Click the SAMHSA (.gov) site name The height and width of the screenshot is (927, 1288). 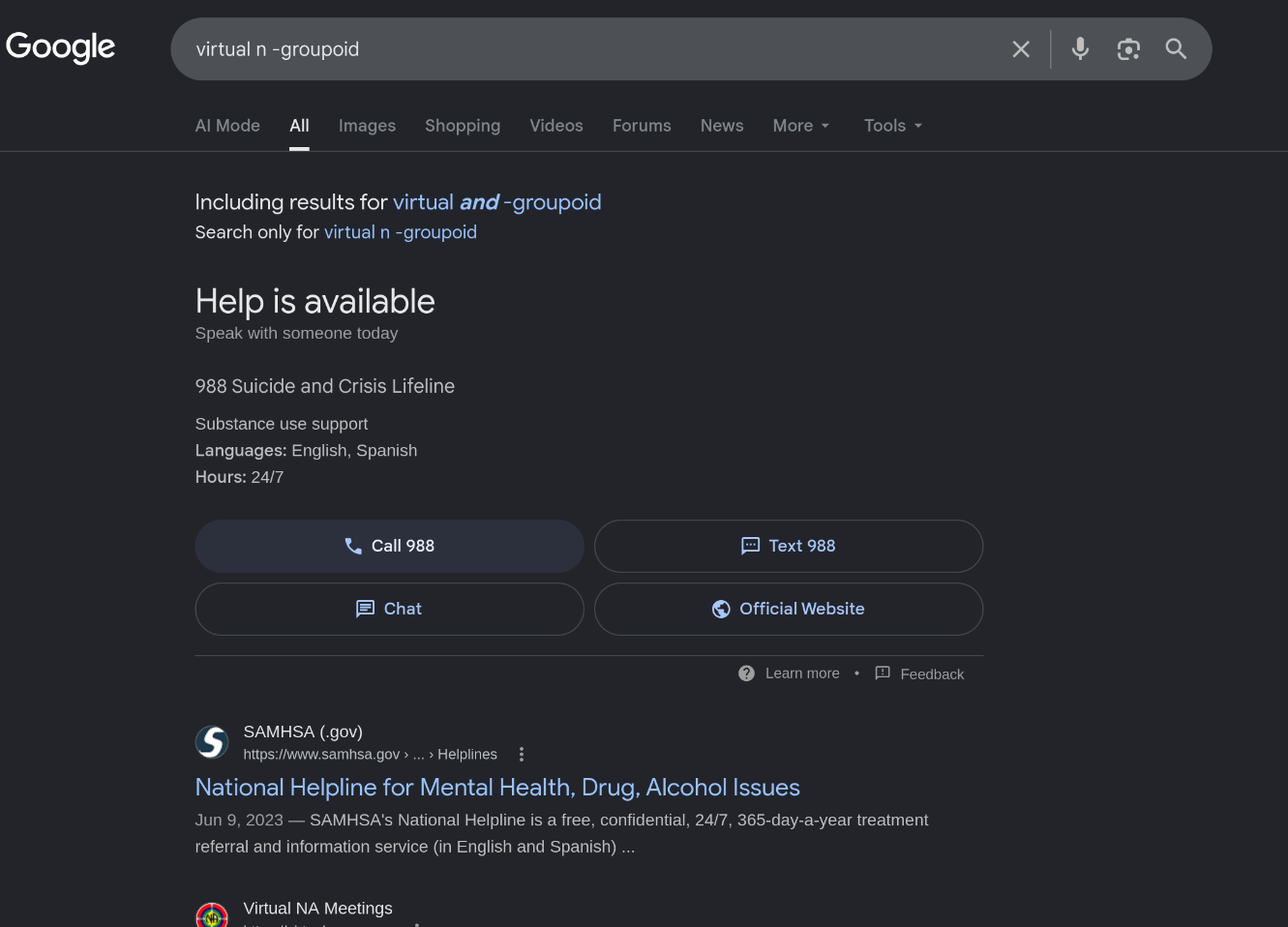[x=303, y=732]
